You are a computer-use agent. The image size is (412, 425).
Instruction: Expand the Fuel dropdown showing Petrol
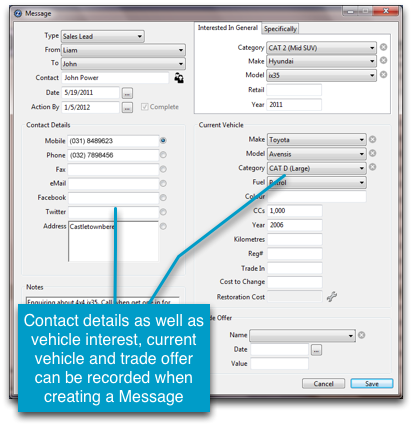coord(317,182)
